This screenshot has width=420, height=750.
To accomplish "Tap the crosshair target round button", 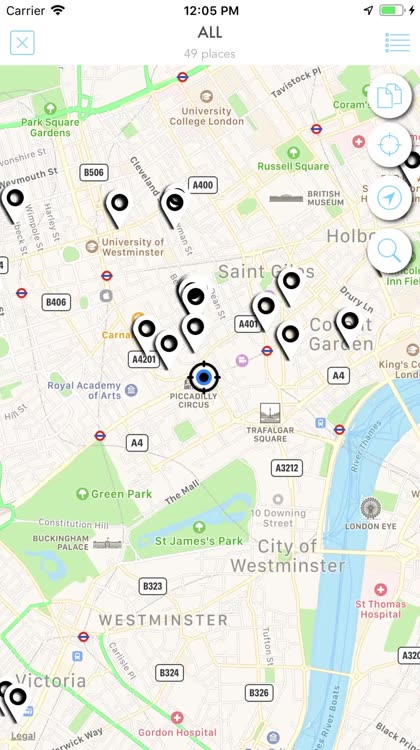I will tap(389, 144).
